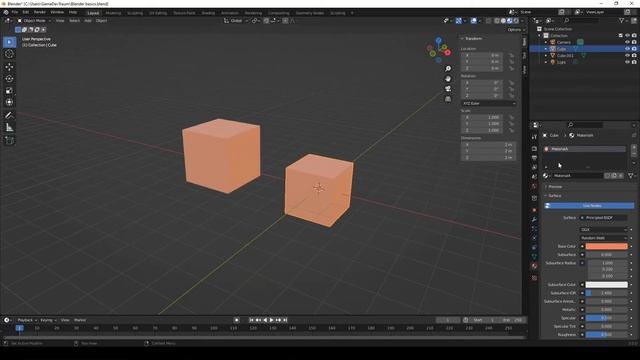Open the Object Mode dropdown
The width and height of the screenshot is (640, 360).
[34, 20]
